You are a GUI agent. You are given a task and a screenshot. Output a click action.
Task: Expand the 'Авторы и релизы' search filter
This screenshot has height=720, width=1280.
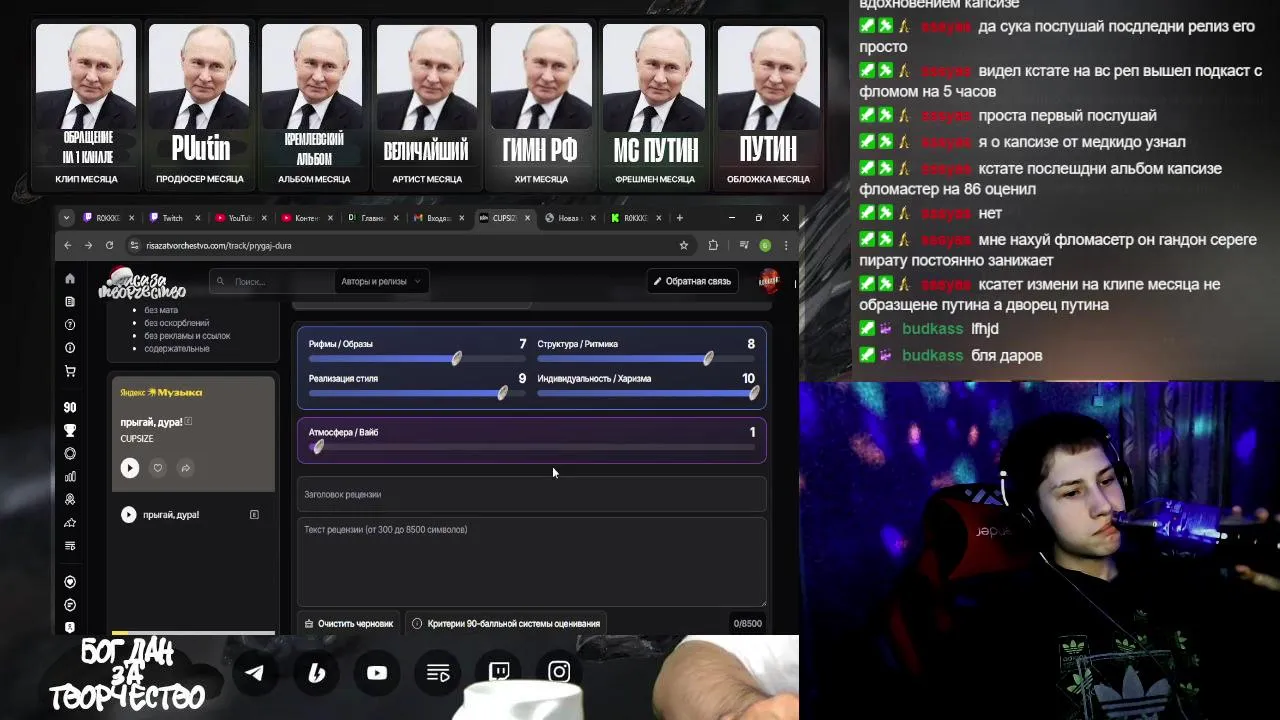click(380, 282)
